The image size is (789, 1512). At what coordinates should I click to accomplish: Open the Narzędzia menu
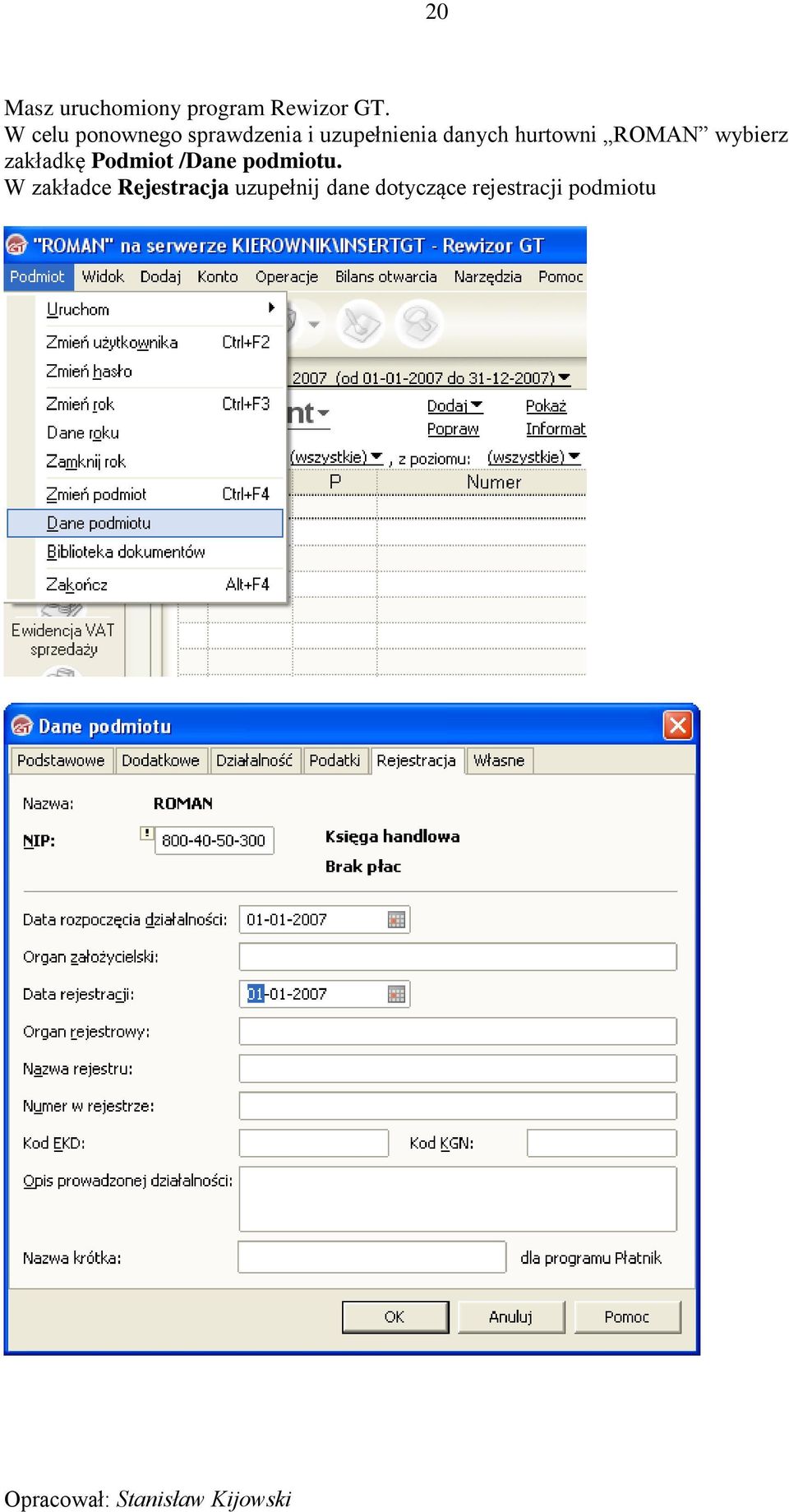pos(487,277)
